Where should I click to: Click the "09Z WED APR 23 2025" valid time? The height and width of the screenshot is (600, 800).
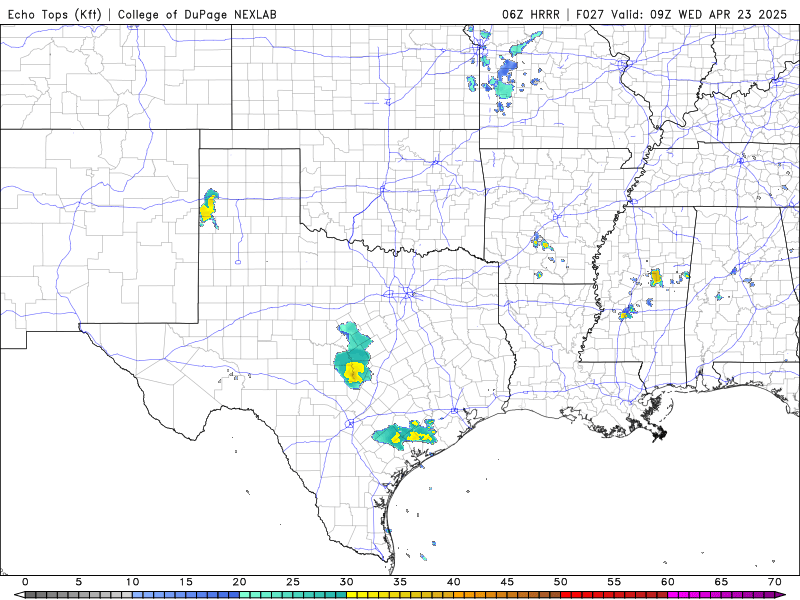tap(718, 14)
